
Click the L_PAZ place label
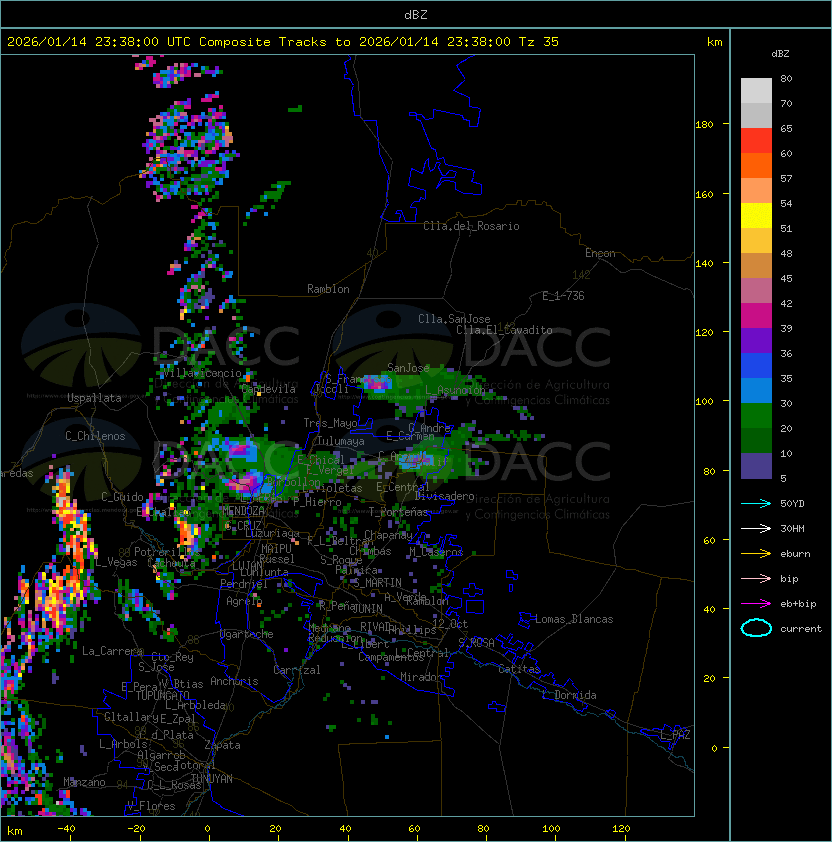pyautogui.click(x=675, y=735)
